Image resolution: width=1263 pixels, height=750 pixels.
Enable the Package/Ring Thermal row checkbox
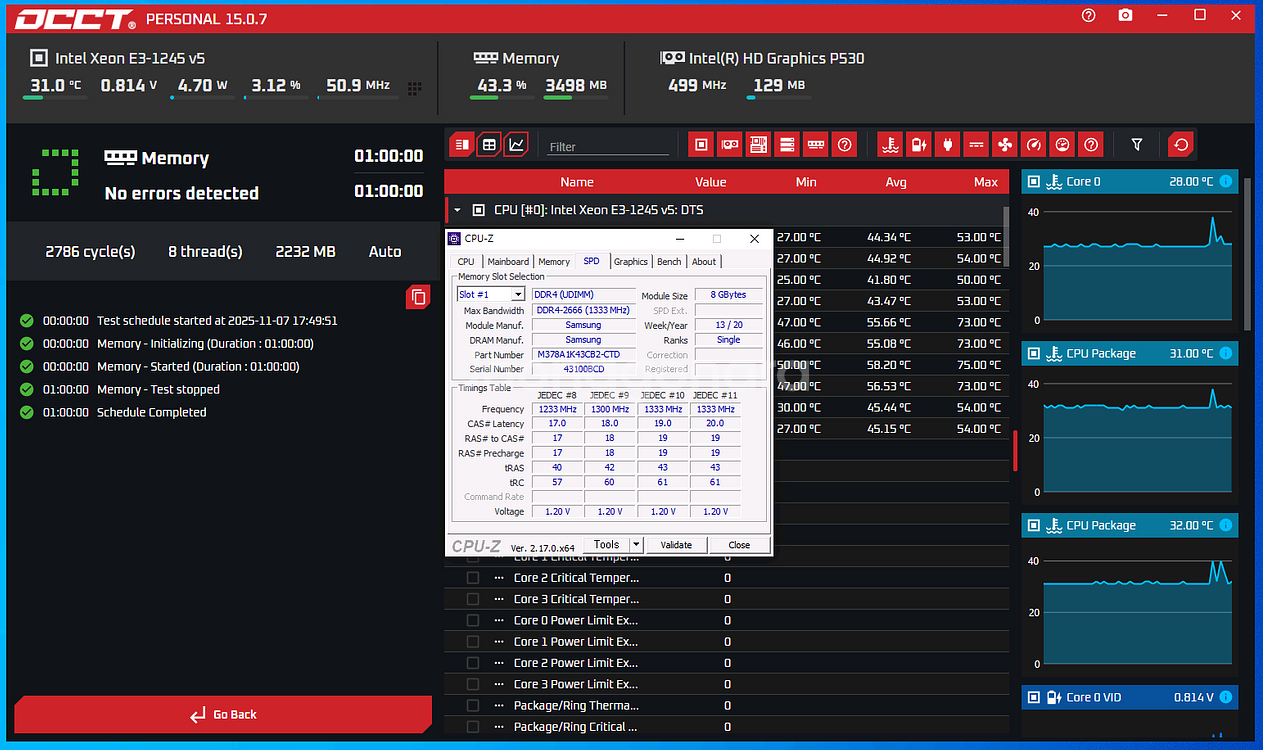click(x=473, y=705)
